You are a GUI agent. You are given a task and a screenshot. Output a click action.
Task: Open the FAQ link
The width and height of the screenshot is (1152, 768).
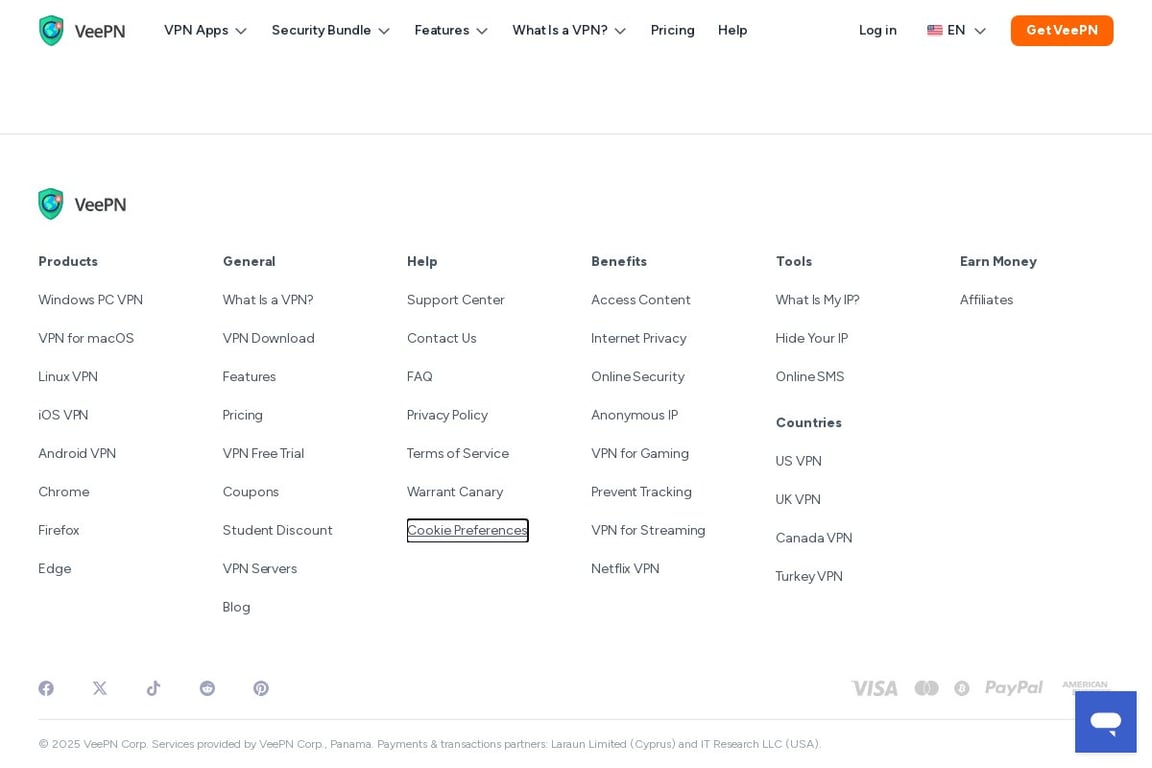point(420,376)
